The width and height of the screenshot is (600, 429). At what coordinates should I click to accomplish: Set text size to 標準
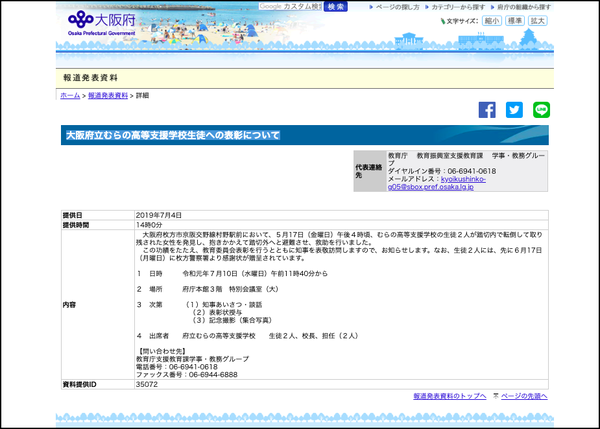tap(515, 20)
